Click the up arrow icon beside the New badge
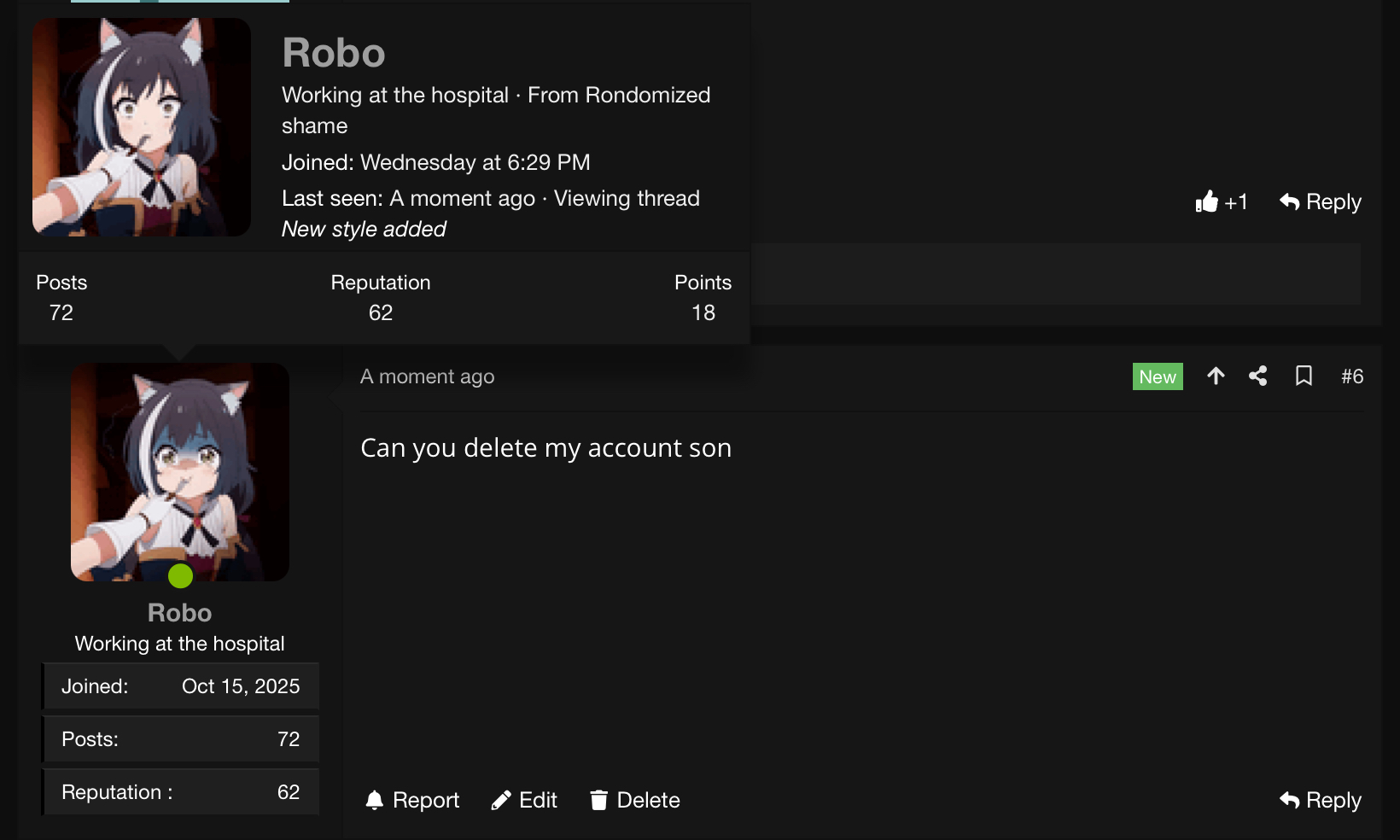1400x840 pixels. (1216, 376)
